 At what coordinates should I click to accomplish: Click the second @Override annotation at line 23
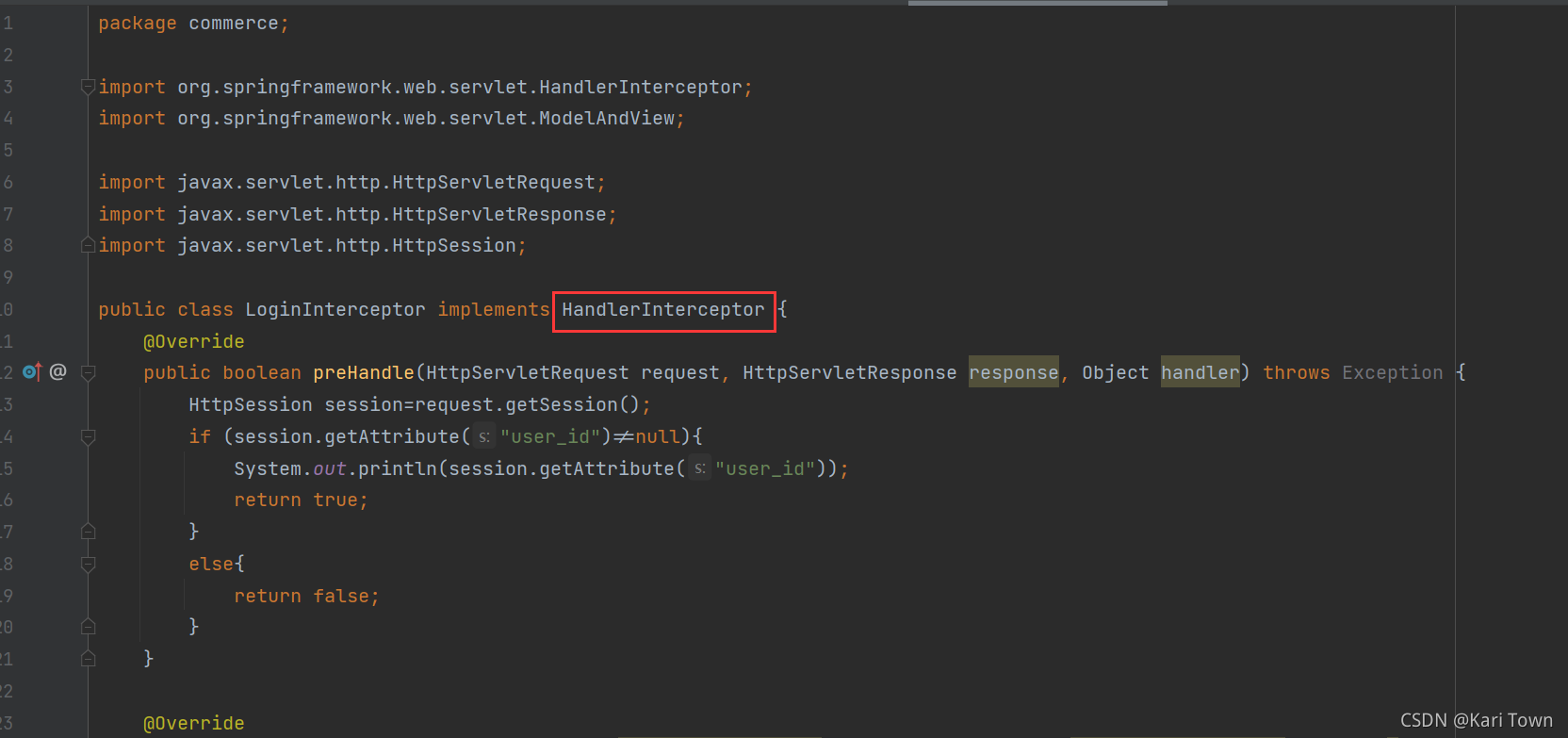tap(194, 723)
